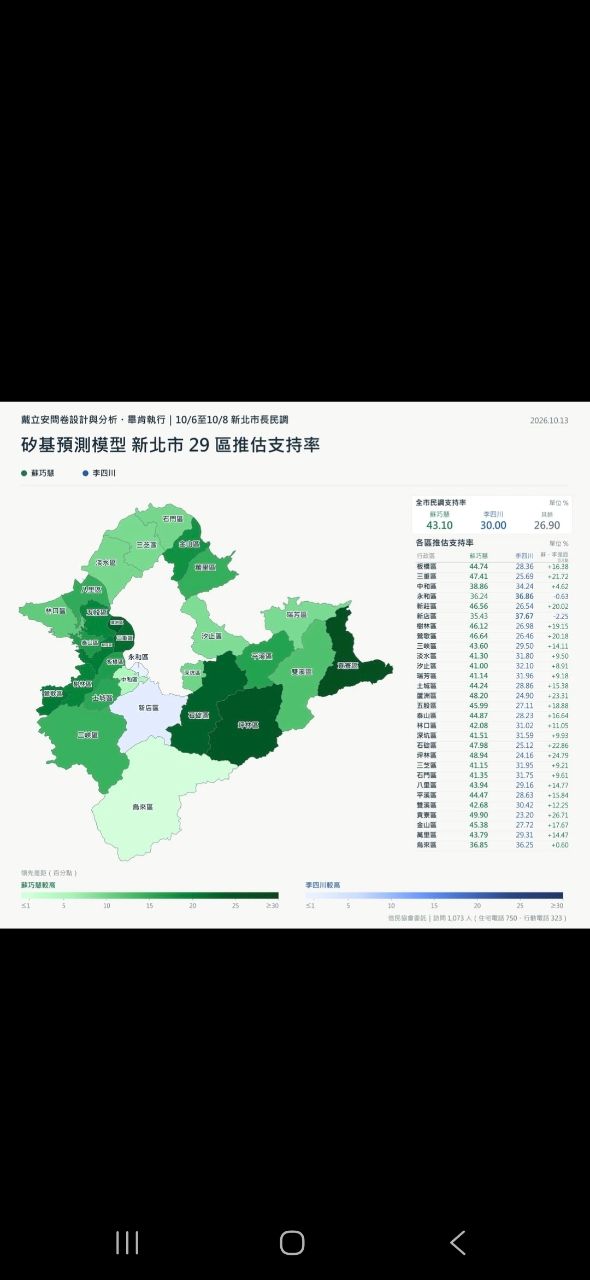
Task: Click the green 蘇巧慧較高 gradient scale bar
Action: tap(150, 895)
